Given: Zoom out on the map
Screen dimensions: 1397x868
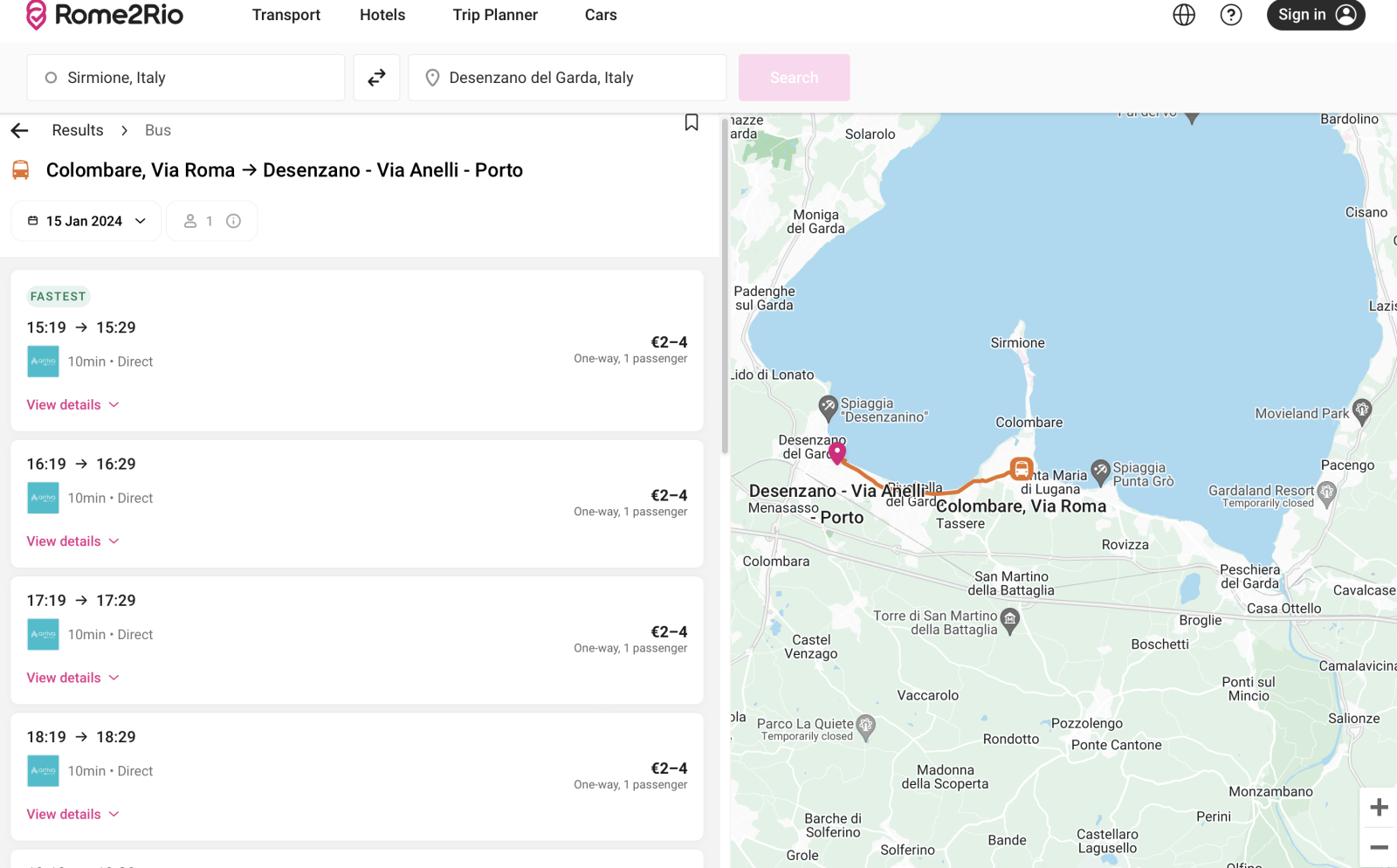Looking at the screenshot, I should 1379,847.
